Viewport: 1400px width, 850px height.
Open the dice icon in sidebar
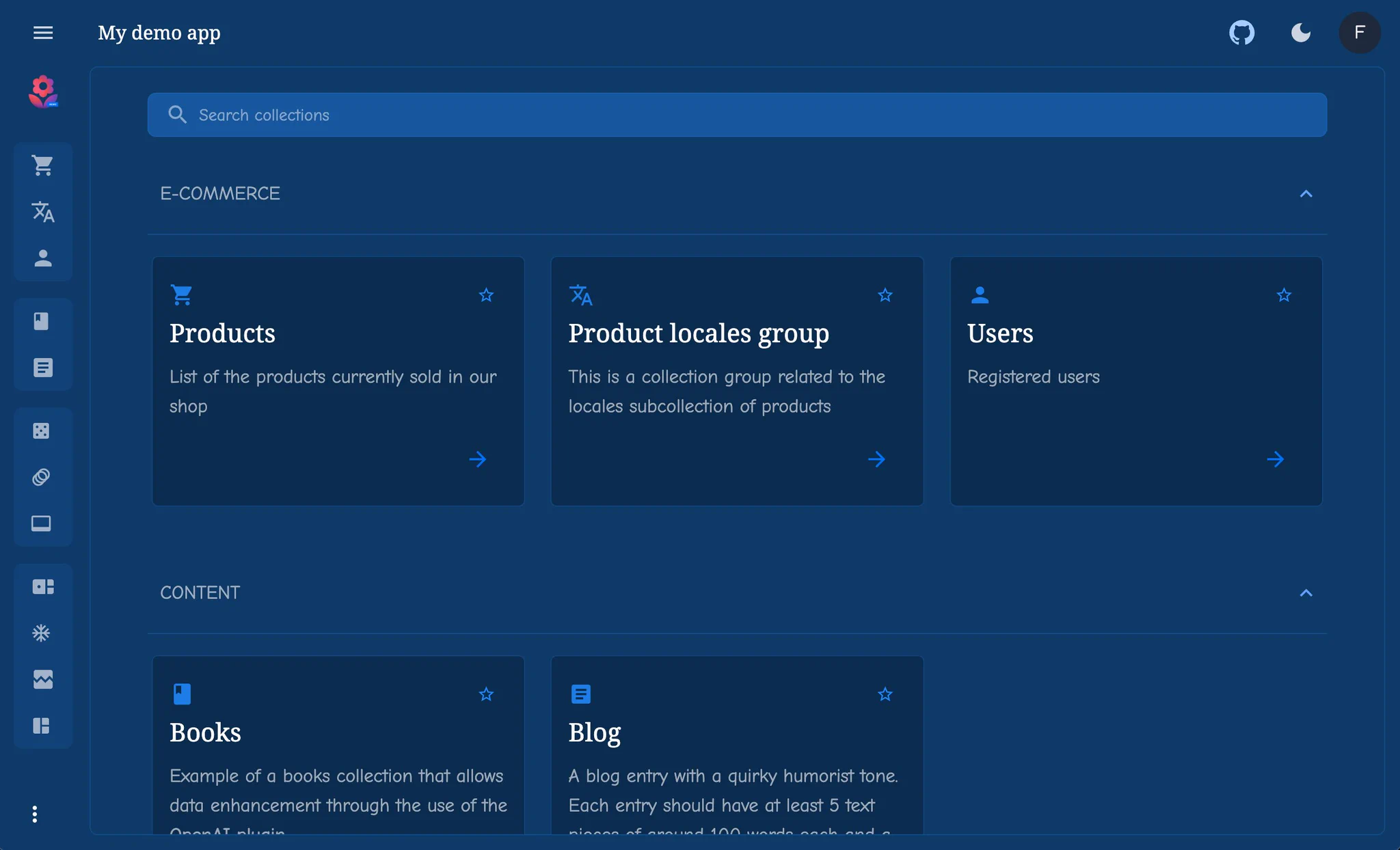click(x=41, y=430)
